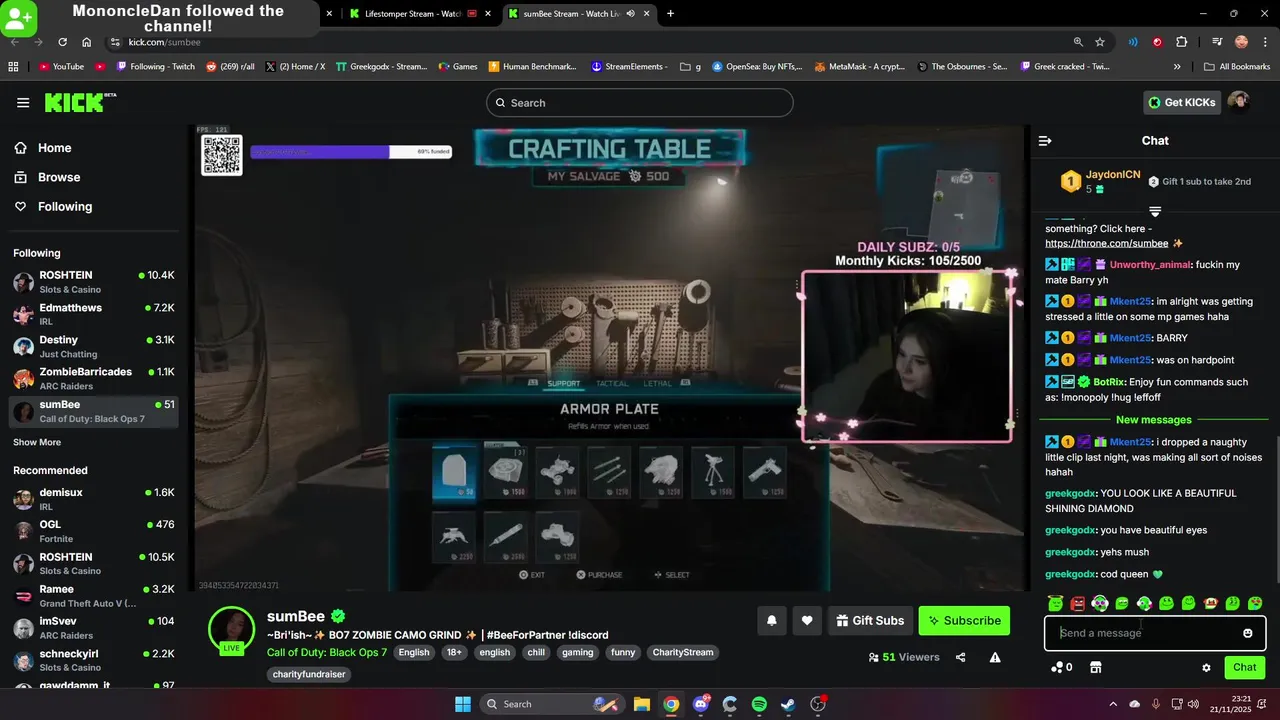Click the channel points balance icon
This screenshot has width=1280, height=720.
click(x=1057, y=667)
